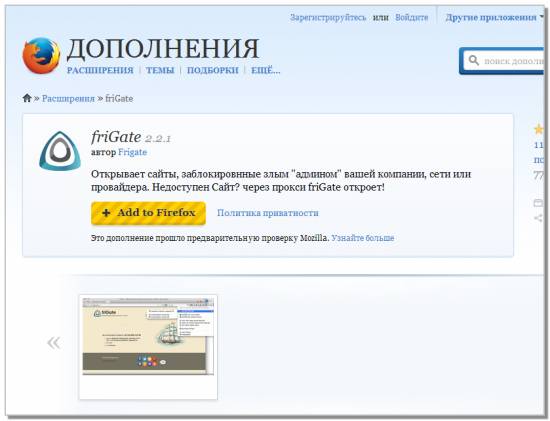Click the Add to Firefox button
The width and height of the screenshot is (550, 421).
pos(148,213)
